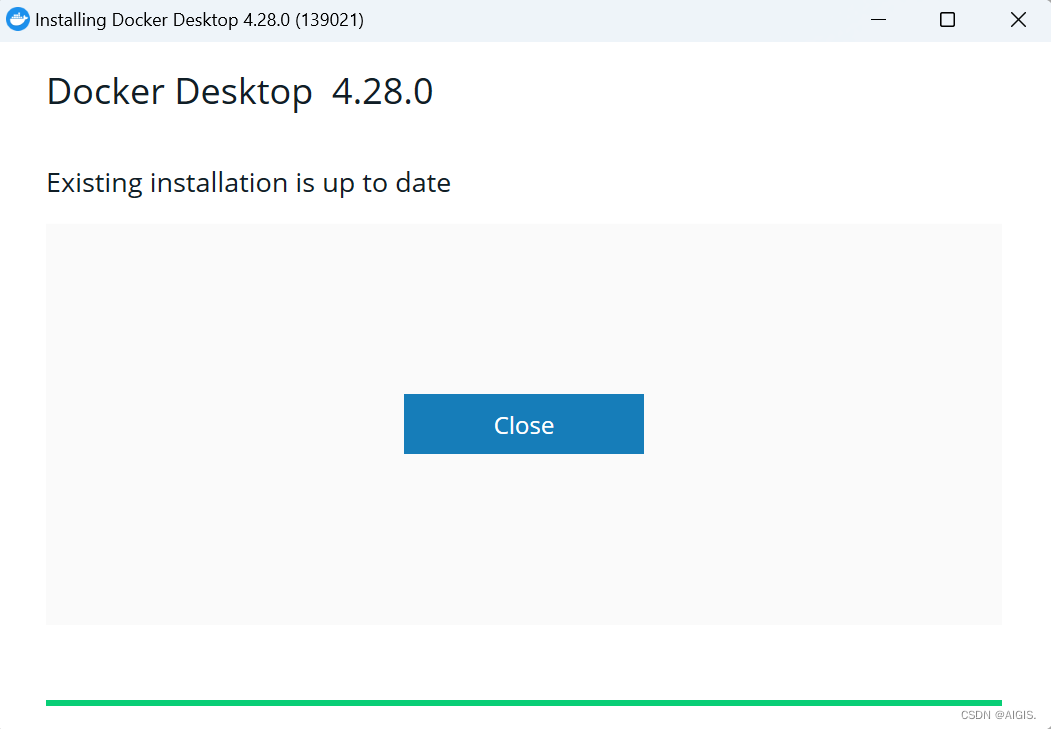Minimize the Docker Desktop installer window
This screenshot has height=729, width=1051.
coord(878,20)
